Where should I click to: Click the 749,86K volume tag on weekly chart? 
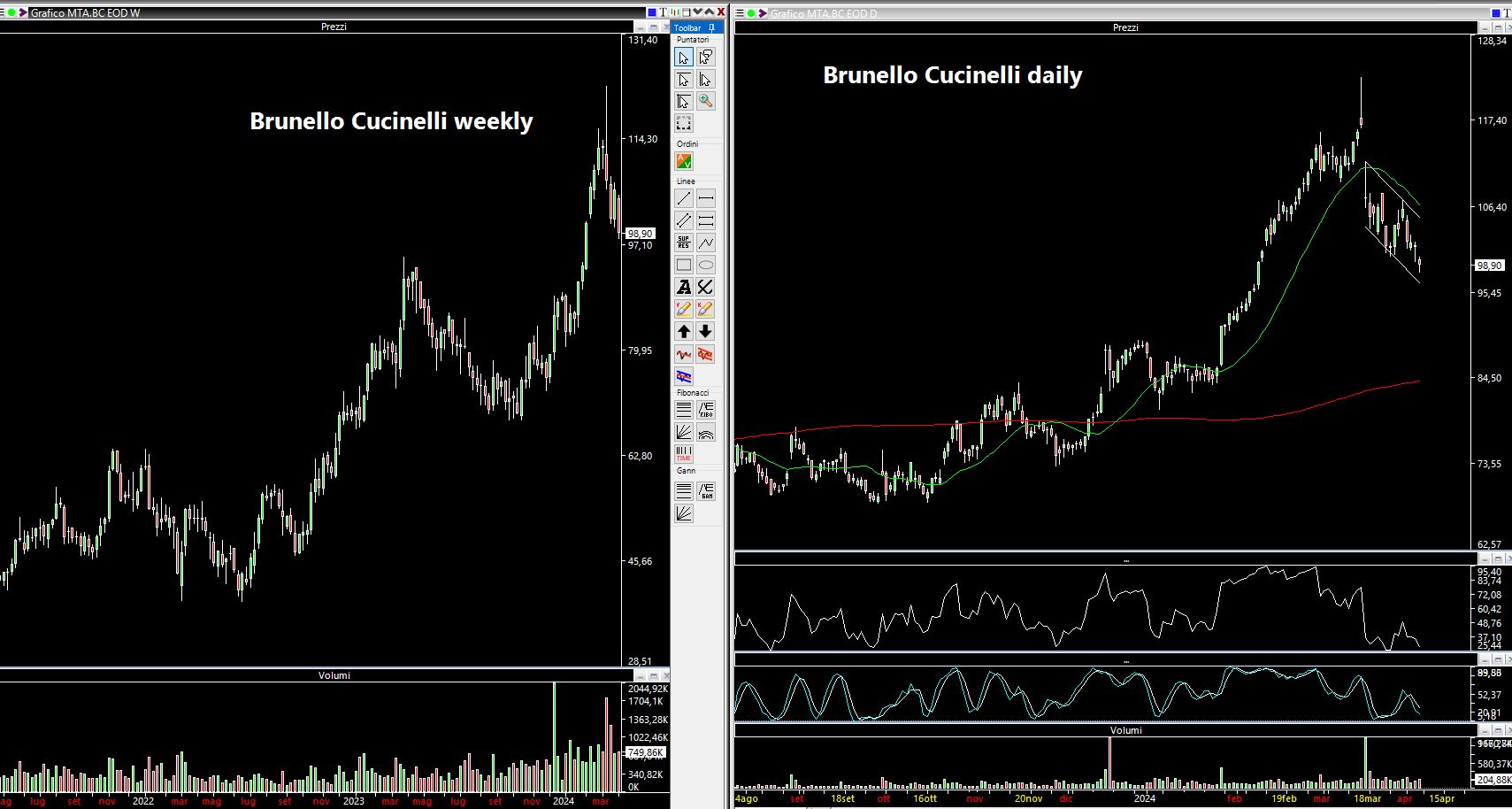646,752
